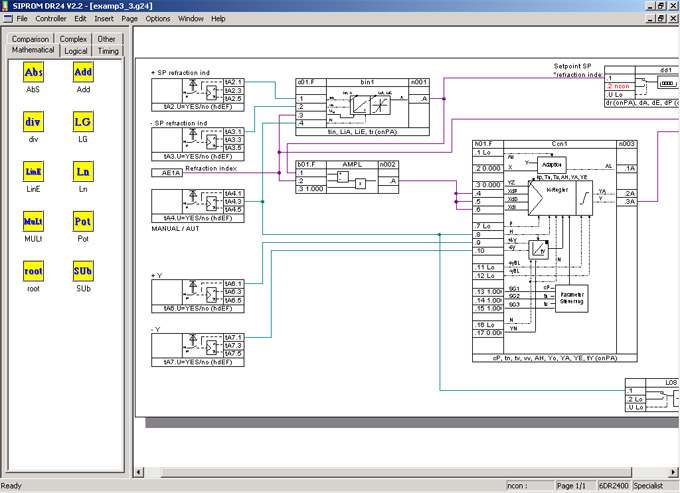Open the Insert menu
Screen dimensions: 680x493
pos(104,19)
